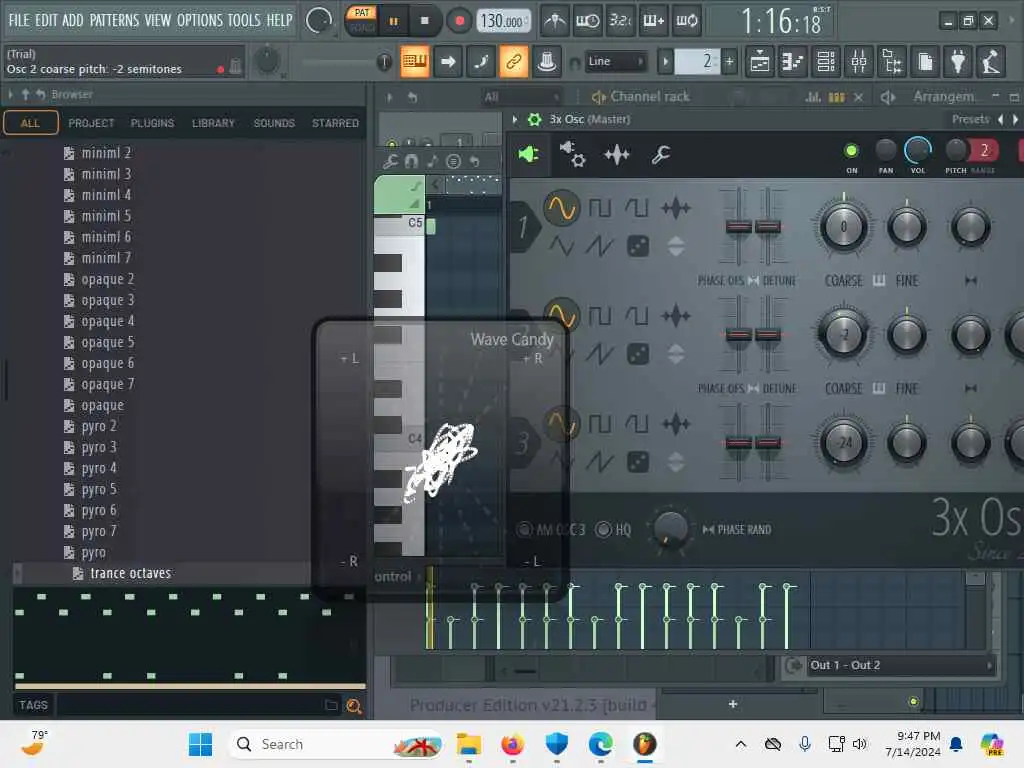Viewport: 1024px width, 768px height.
Task: Select the triangle shape for oscillator 1
Action: point(562,246)
